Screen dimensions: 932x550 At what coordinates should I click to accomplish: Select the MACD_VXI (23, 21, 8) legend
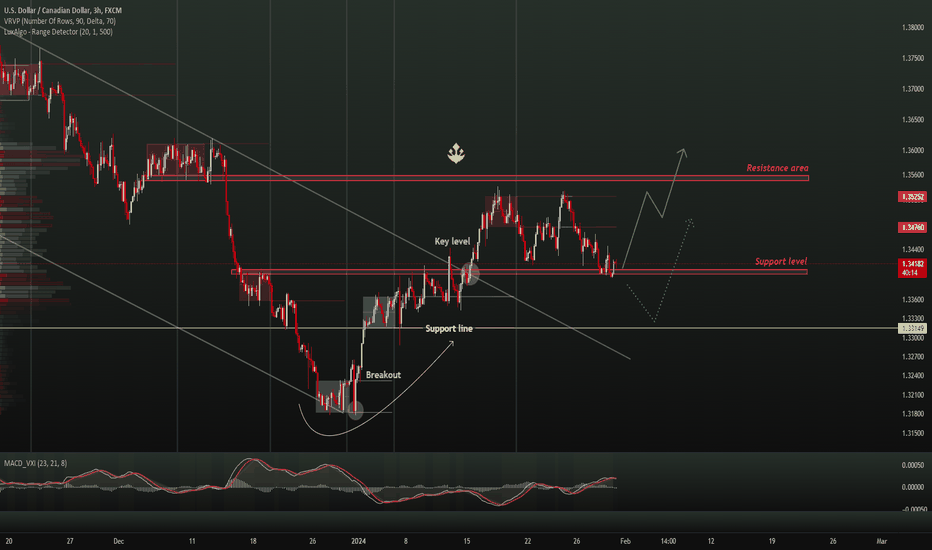point(36,463)
